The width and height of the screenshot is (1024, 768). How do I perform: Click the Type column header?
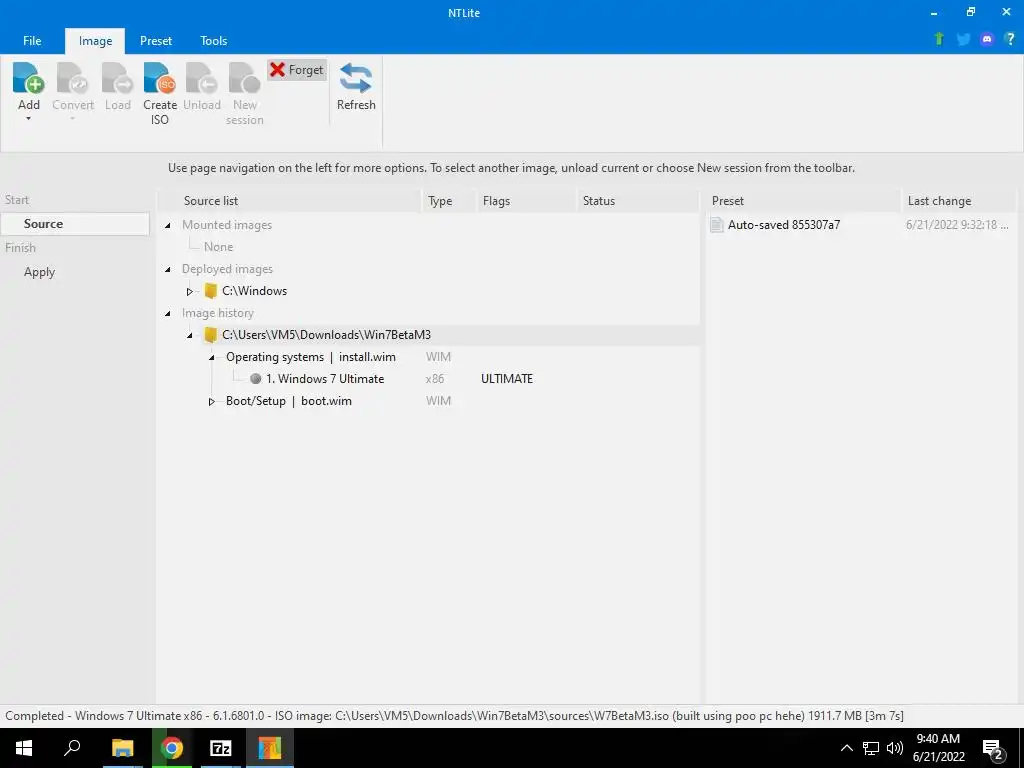[x=449, y=200]
